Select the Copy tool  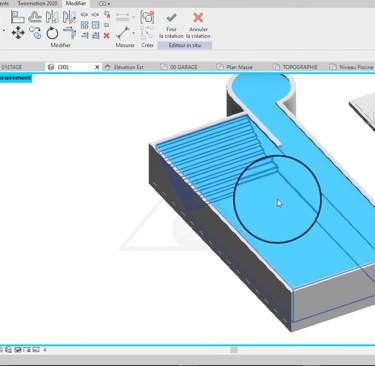[35, 33]
